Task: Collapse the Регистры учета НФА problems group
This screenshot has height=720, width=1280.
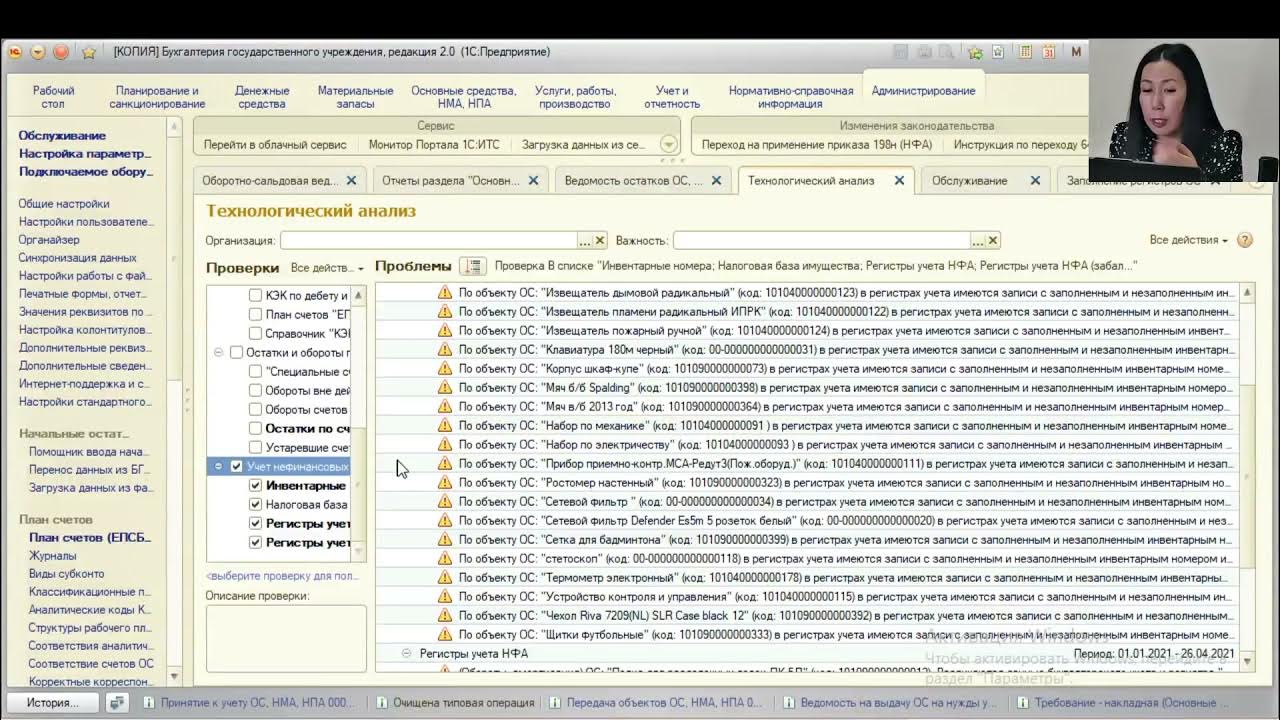Action: [x=406, y=654]
